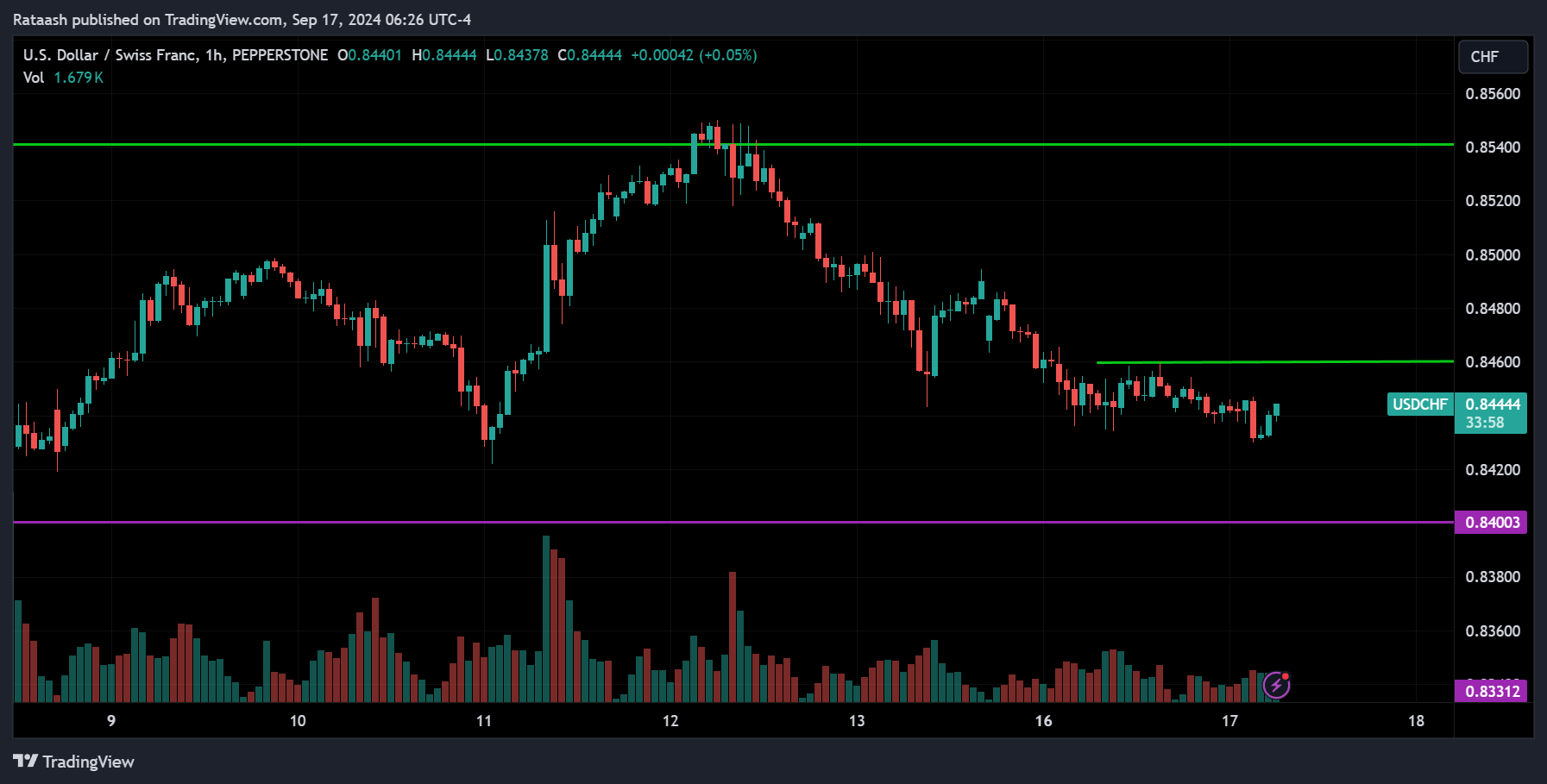Click the 0.85600 price scale label
This screenshot has width=1547, height=784.
click(x=1493, y=94)
